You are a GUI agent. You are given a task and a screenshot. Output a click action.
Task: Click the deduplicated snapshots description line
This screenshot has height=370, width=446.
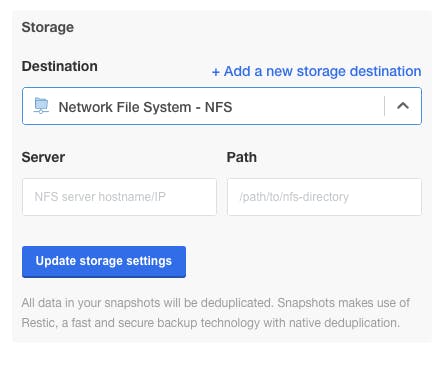(x=216, y=303)
